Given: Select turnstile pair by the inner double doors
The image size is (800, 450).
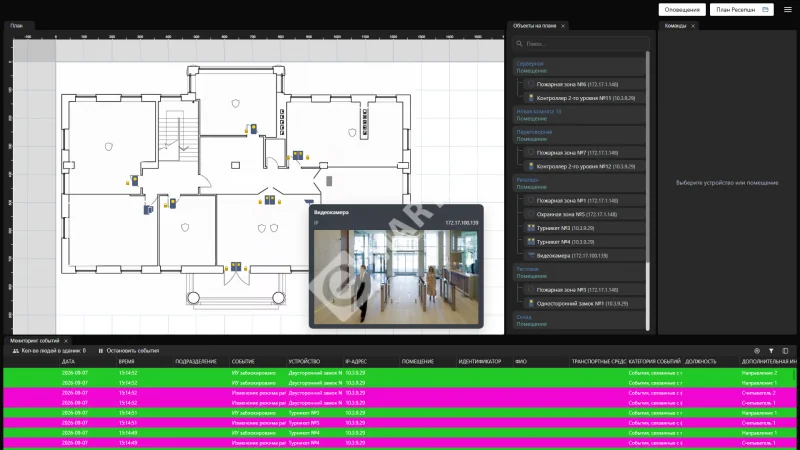Looking at the screenshot, I should coord(270,200).
